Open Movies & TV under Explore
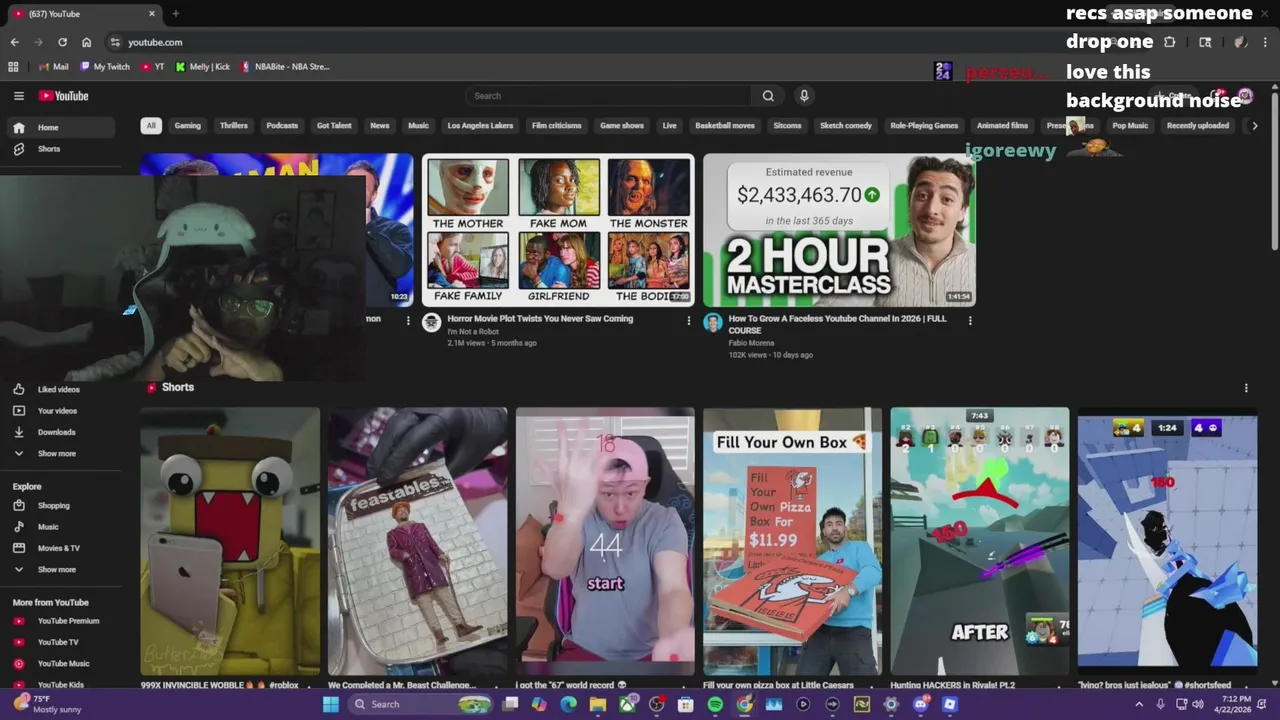 60,548
